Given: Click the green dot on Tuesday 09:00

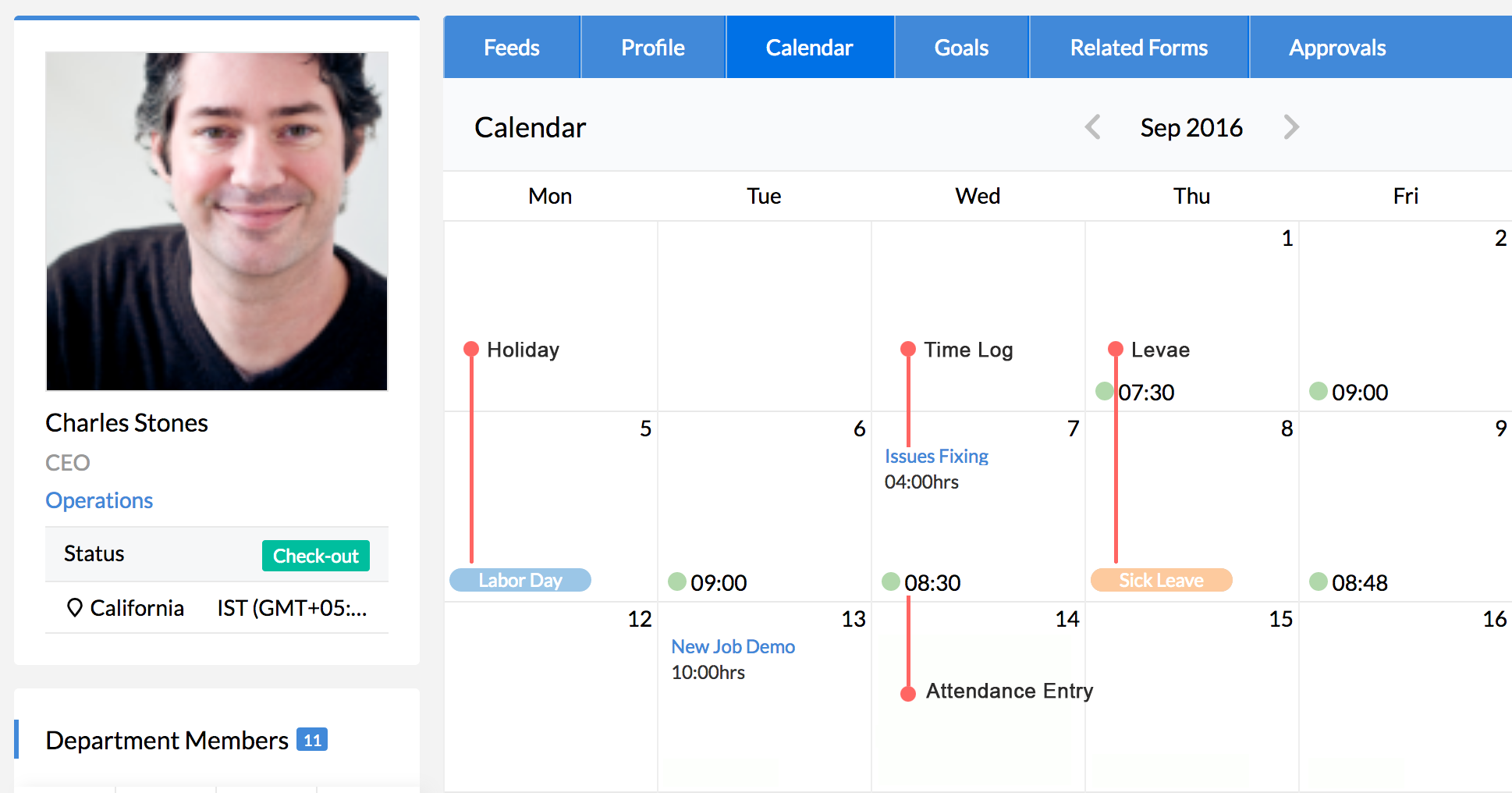Looking at the screenshot, I should pyautogui.click(x=677, y=581).
